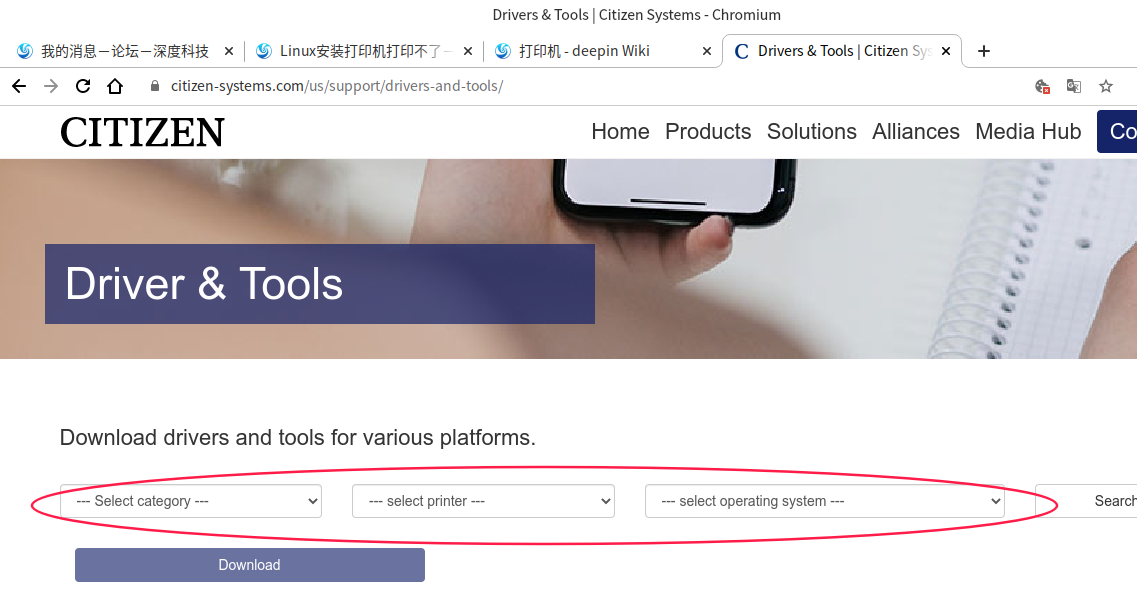
Task: Open a new browser tab
Action: (984, 51)
